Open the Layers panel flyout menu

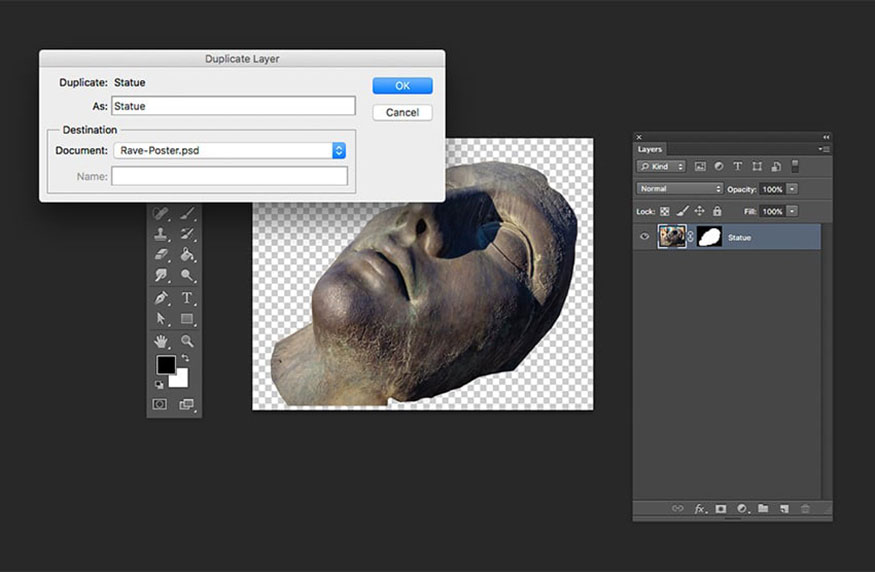pyautogui.click(x=824, y=149)
